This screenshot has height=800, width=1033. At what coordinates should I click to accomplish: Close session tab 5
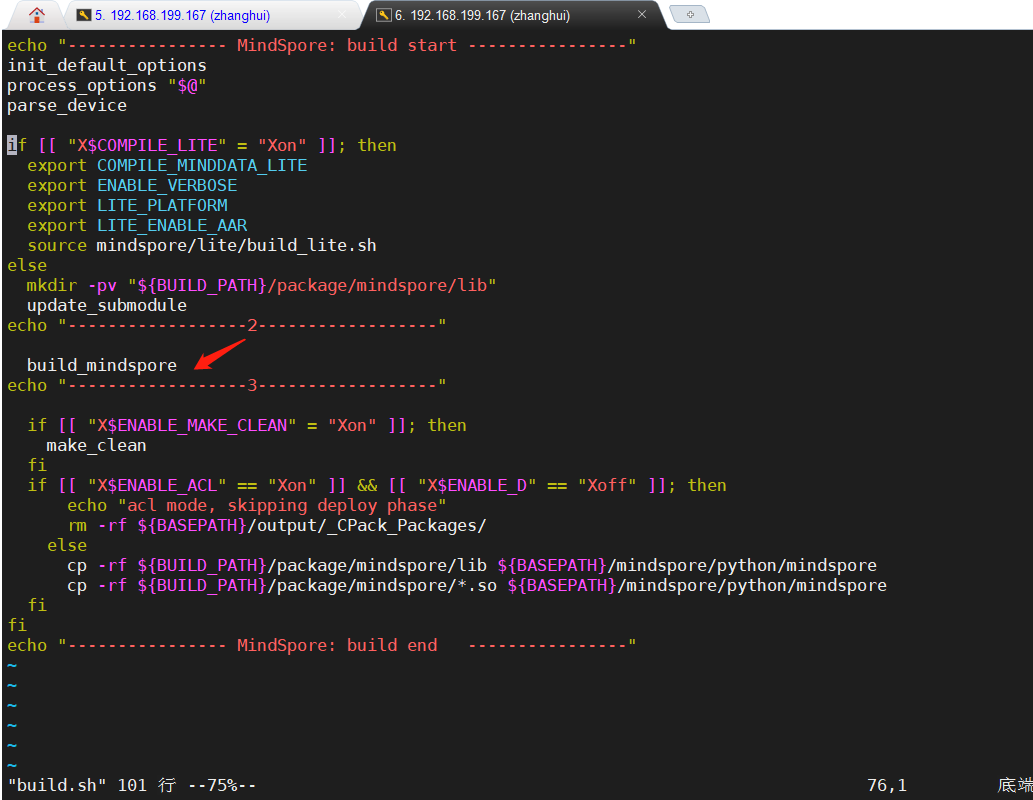click(342, 14)
